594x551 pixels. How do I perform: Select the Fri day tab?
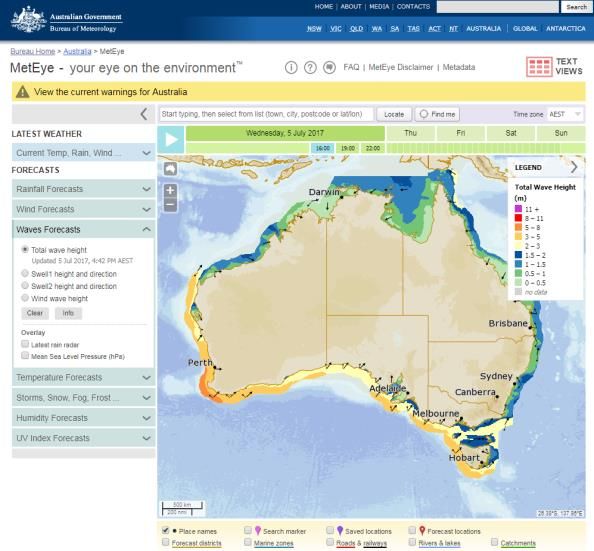tap(461, 133)
